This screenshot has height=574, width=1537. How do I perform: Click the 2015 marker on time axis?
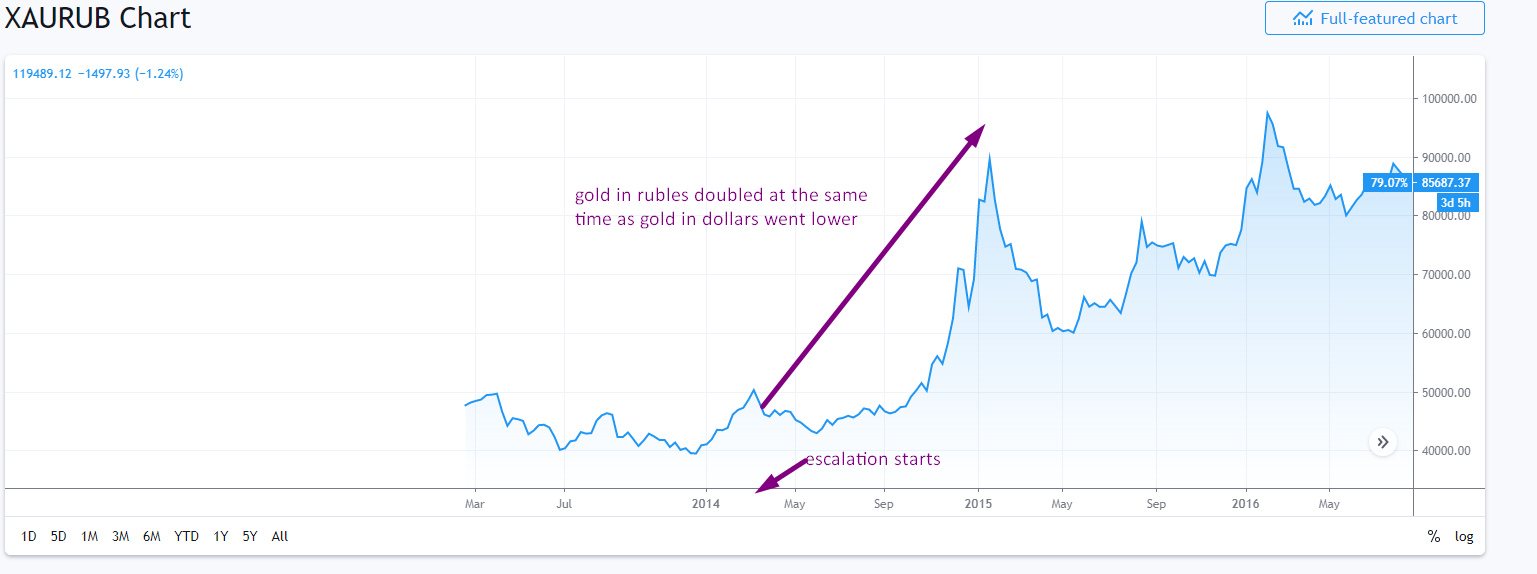pyautogui.click(x=978, y=503)
